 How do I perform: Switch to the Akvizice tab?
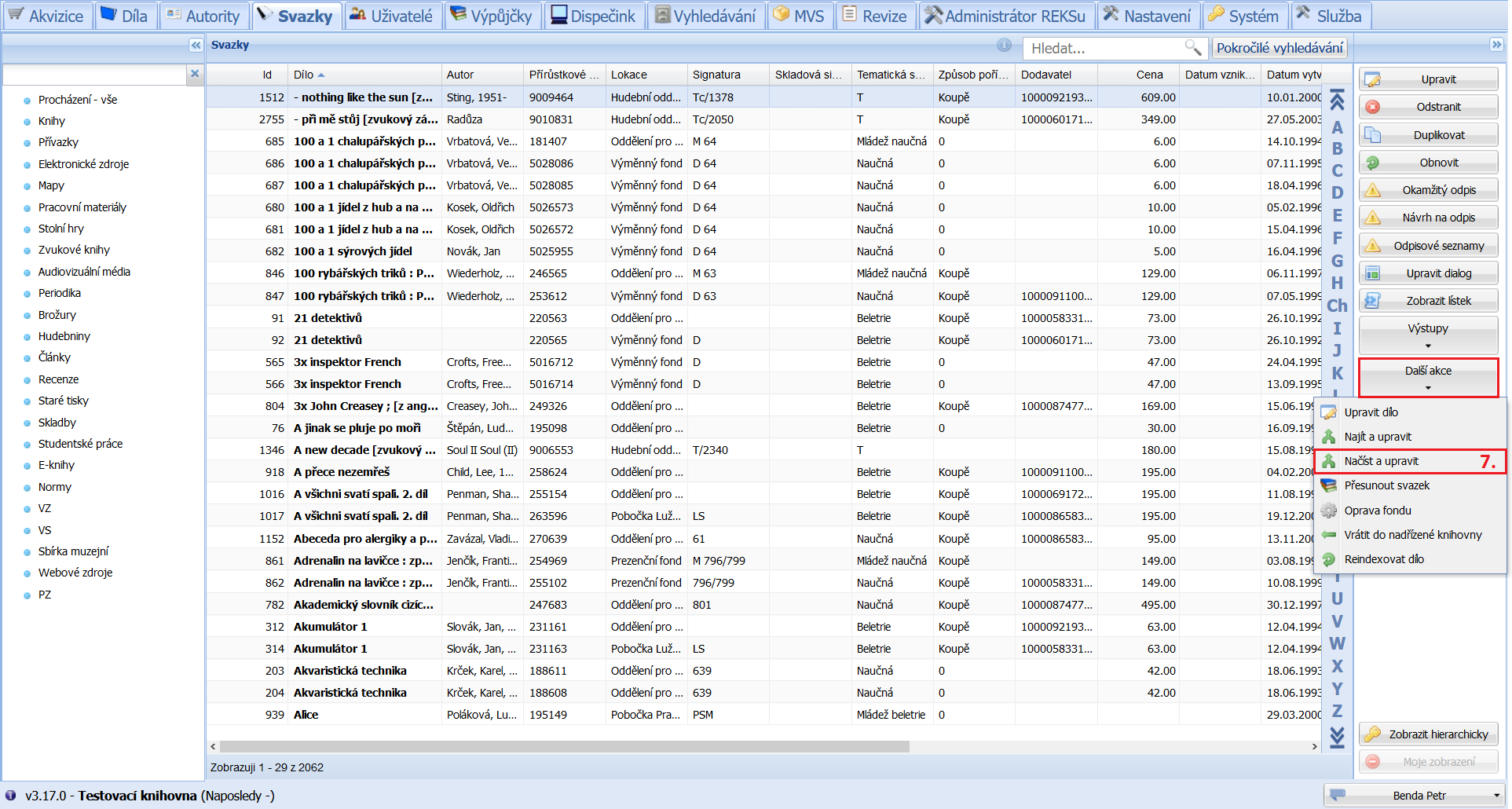click(x=46, y=16)
